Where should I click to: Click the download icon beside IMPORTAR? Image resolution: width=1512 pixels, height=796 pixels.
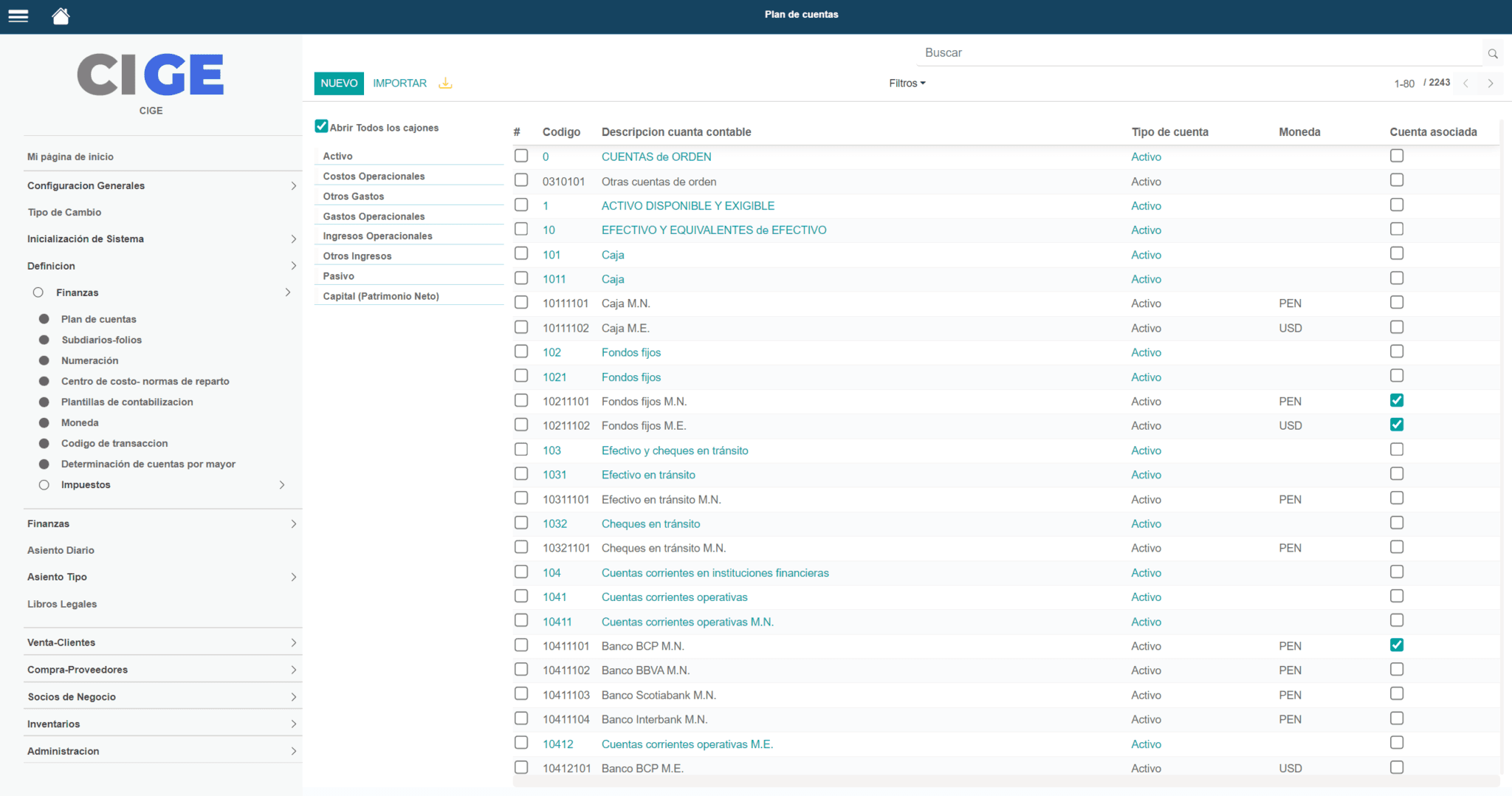coord(445,83)
